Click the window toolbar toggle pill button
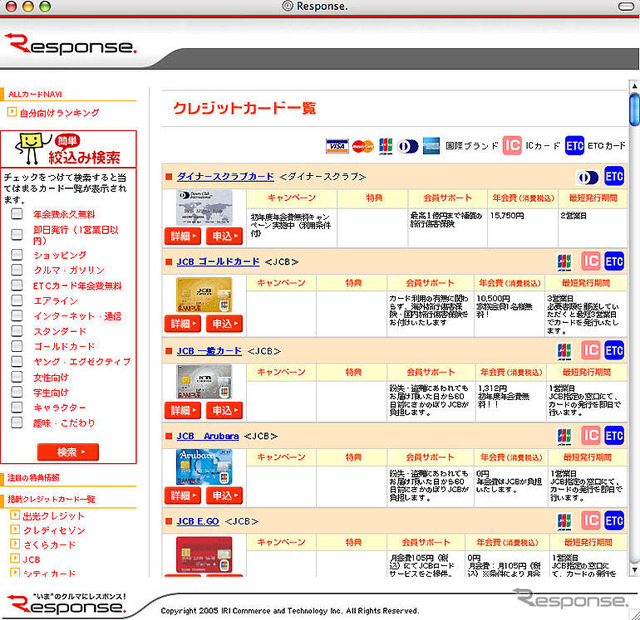This screenshot has width=640, height=620. coord(626,6)
